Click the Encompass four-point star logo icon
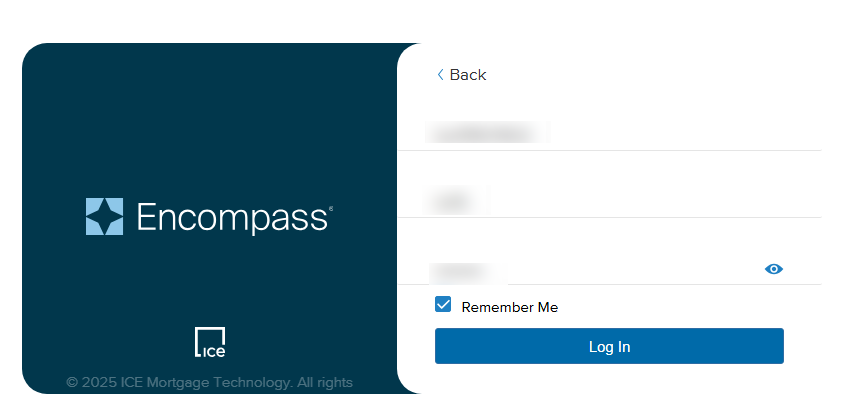Image resolution: width=861 pixels, height=409 pixels. coord(104,216)
